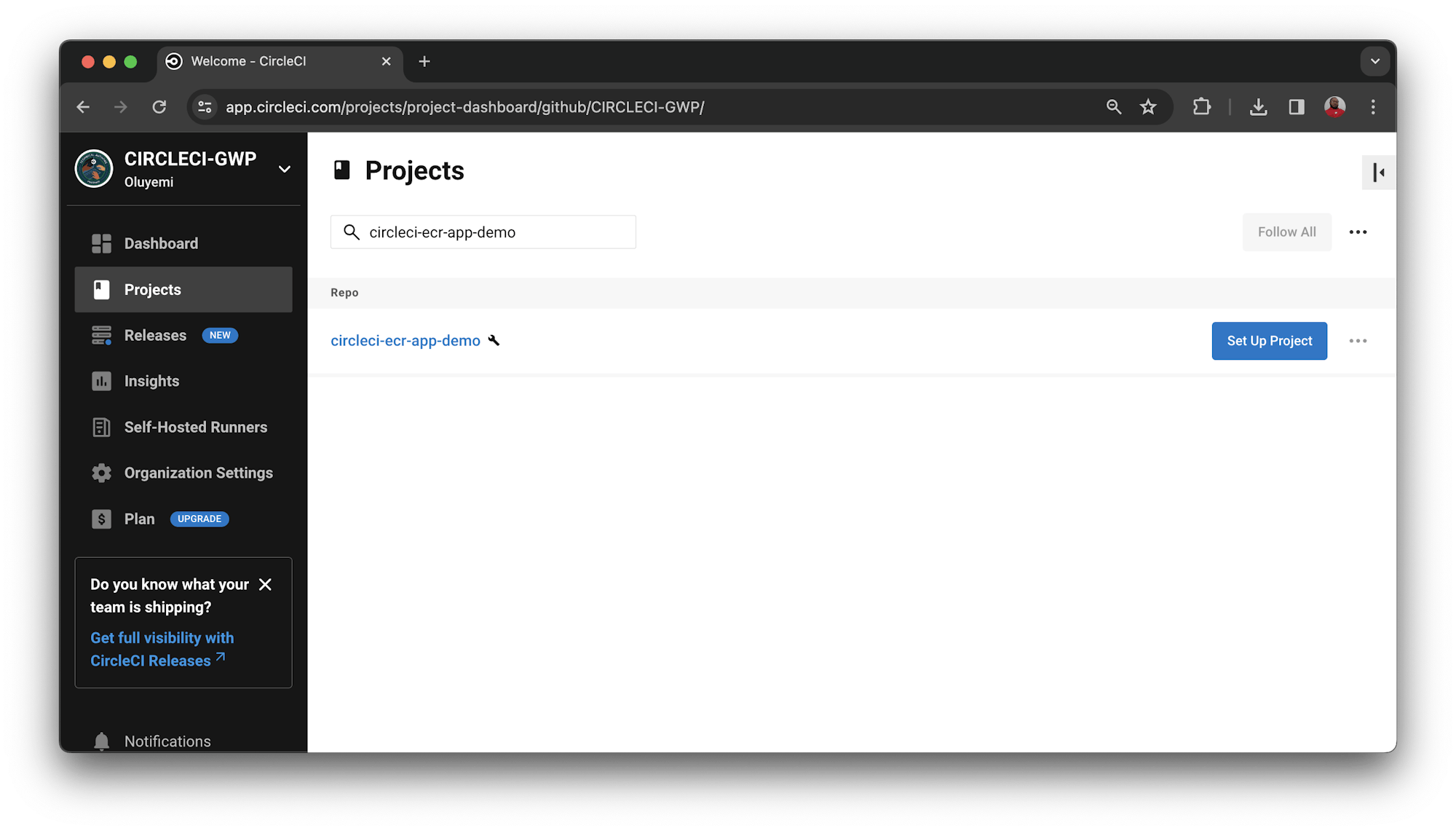Open the browser tab search chevron
1456x831 pixels.
point(1374,61)
